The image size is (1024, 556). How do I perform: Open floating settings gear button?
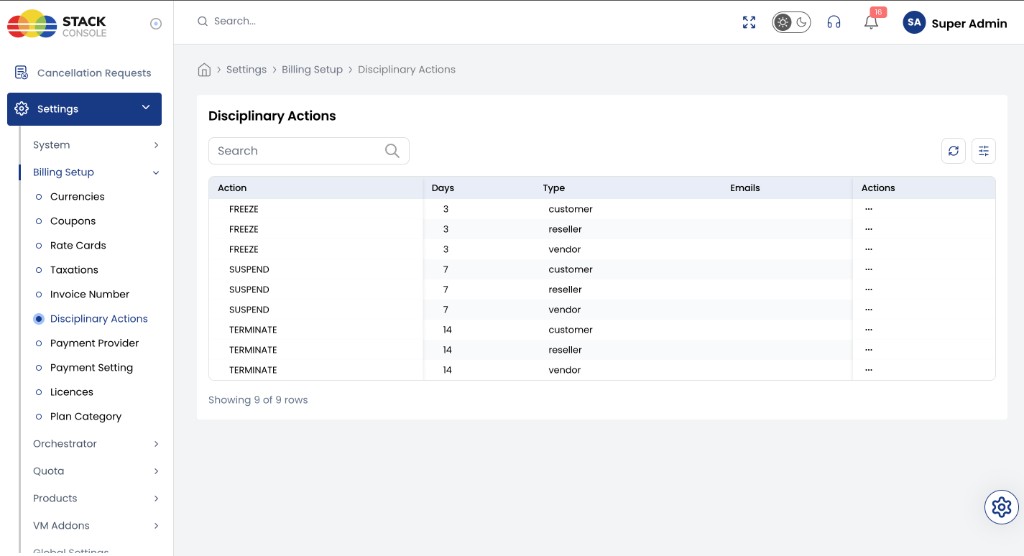pos(1001,507)
